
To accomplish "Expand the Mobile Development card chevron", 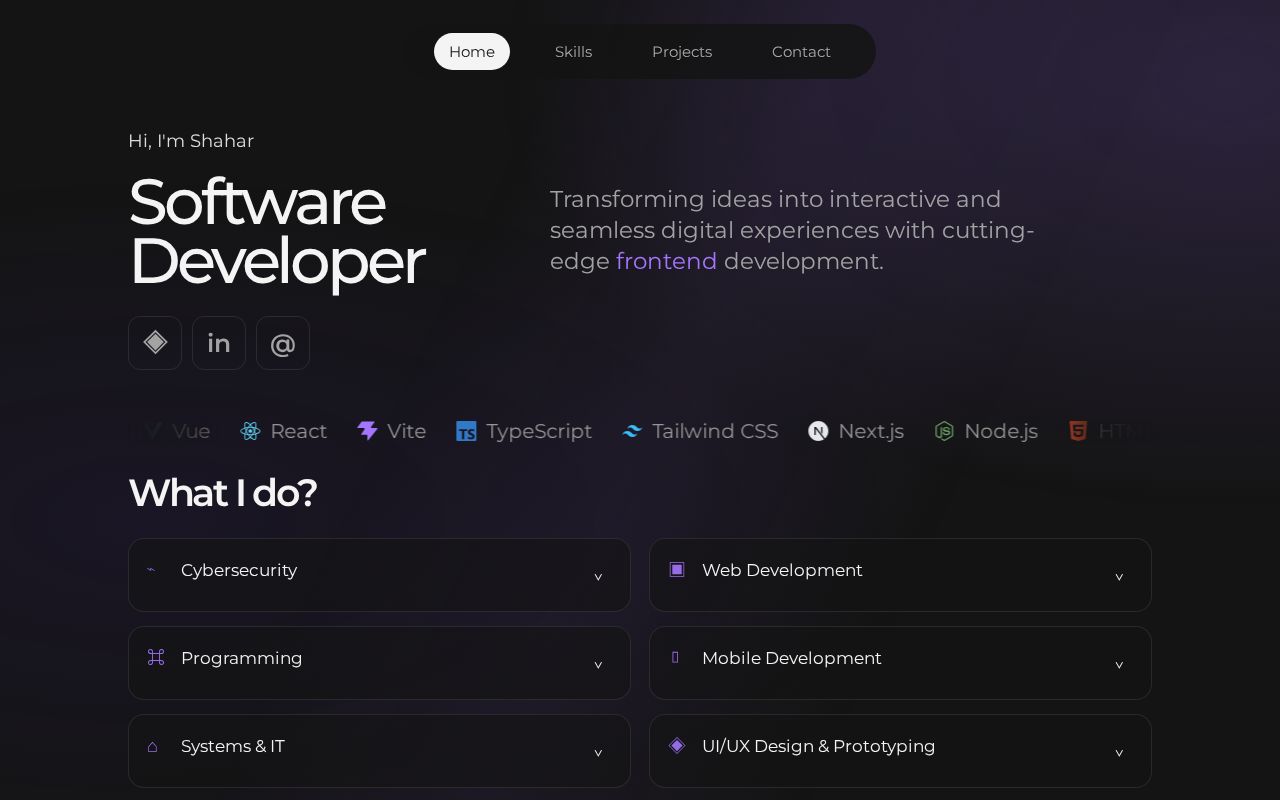I will point(1119,665).
